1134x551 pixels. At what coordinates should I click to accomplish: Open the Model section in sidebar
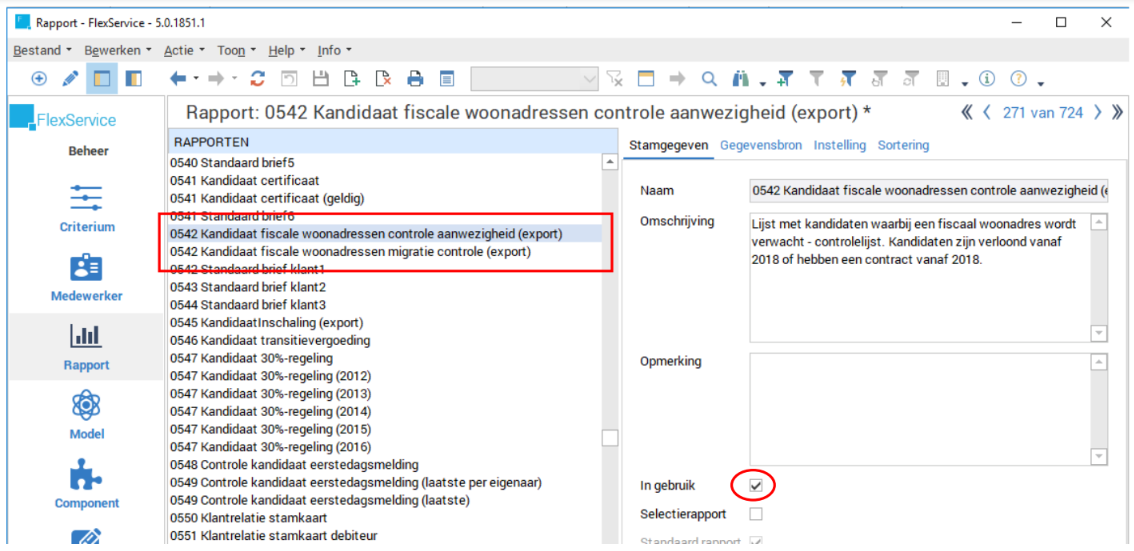point(87,414)
